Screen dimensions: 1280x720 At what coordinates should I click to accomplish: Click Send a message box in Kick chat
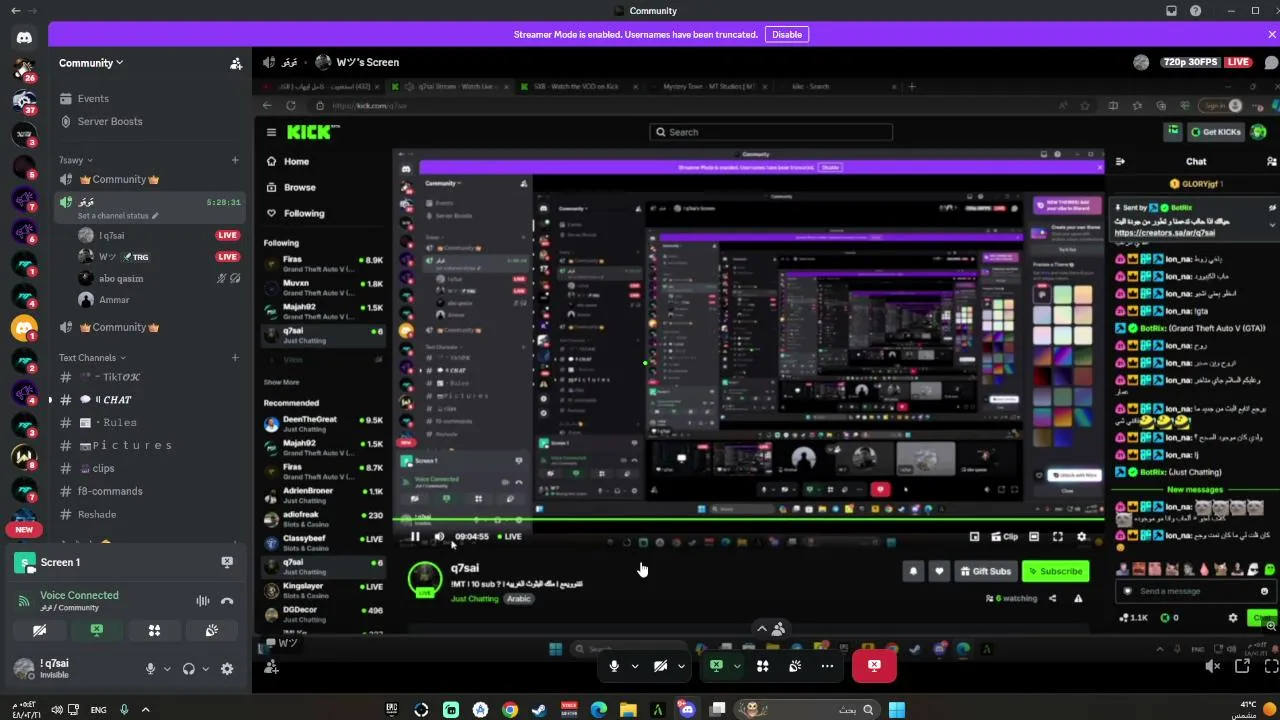(x=1195, y=591)
